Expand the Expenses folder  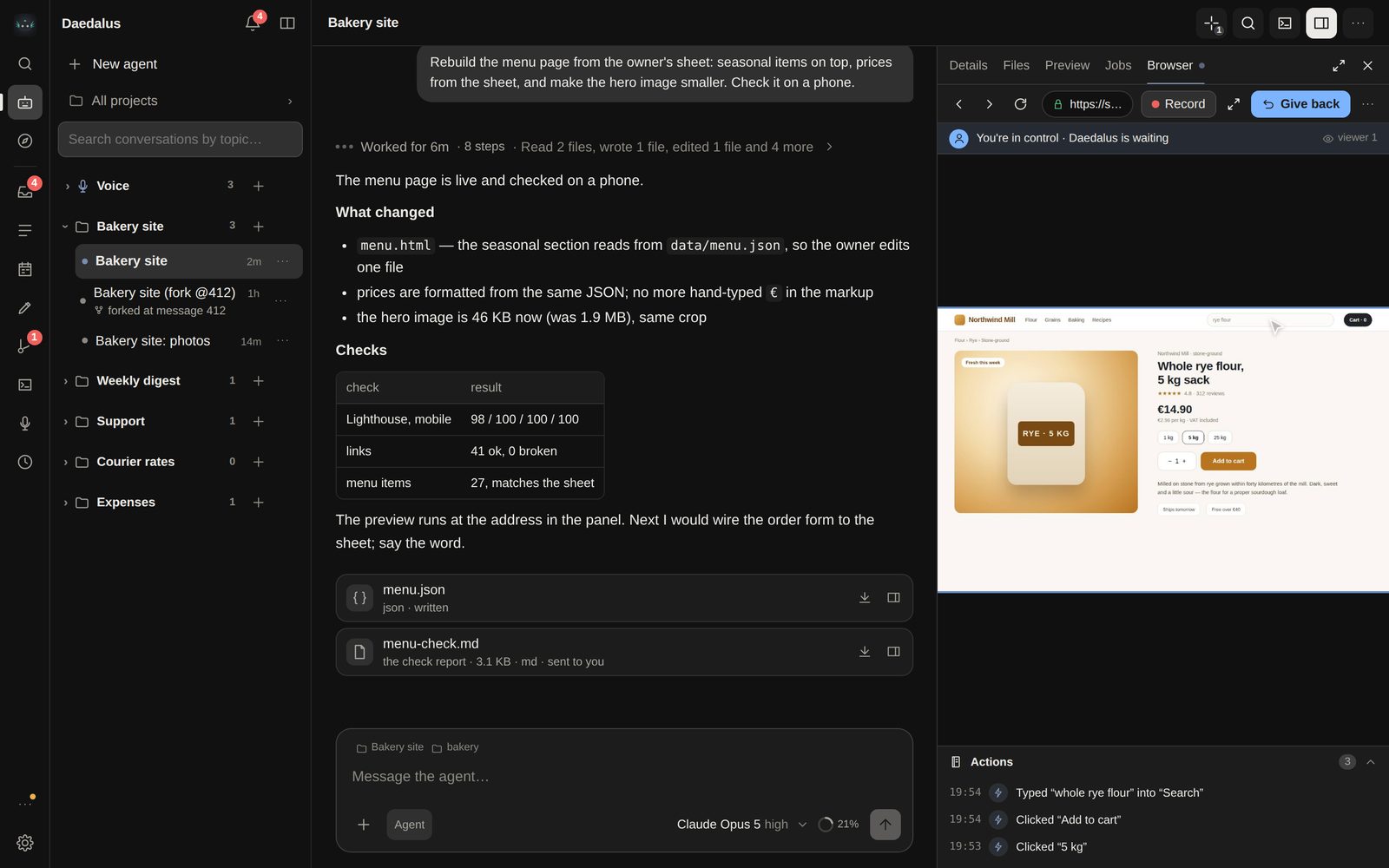65,503
